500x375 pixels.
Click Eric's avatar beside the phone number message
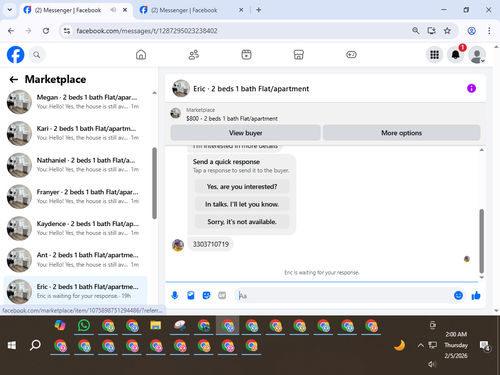178,245
